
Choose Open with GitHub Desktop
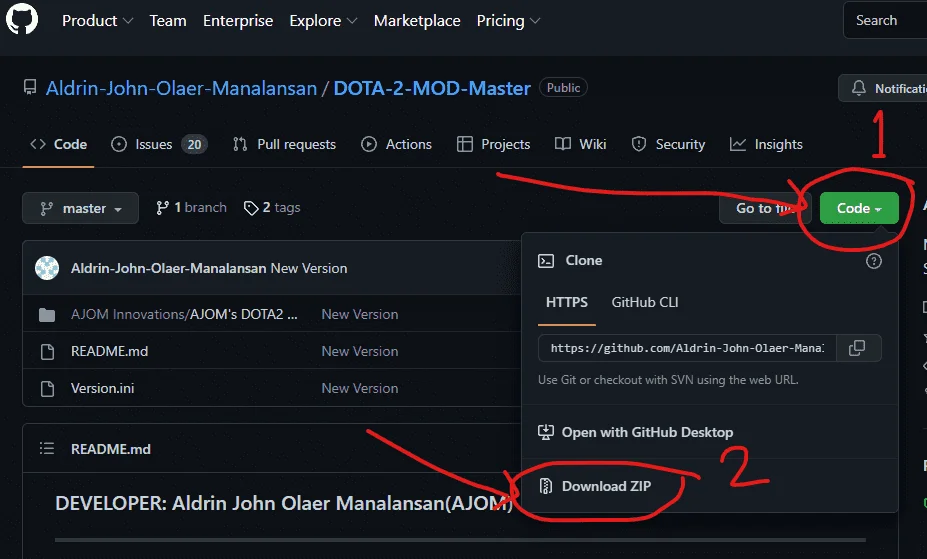[x=647, y=432]
